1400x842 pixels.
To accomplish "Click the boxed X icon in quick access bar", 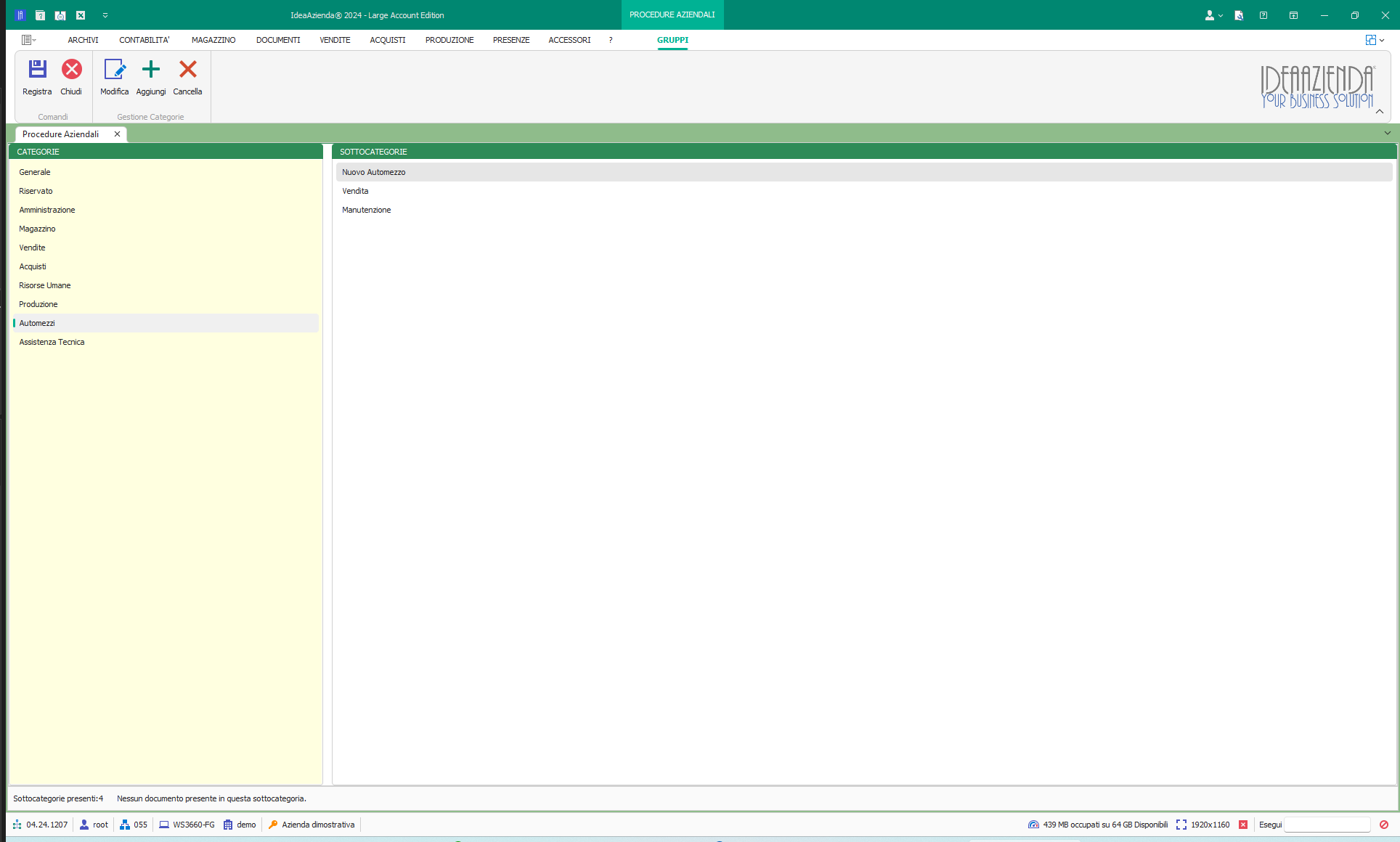I will 81,15.
